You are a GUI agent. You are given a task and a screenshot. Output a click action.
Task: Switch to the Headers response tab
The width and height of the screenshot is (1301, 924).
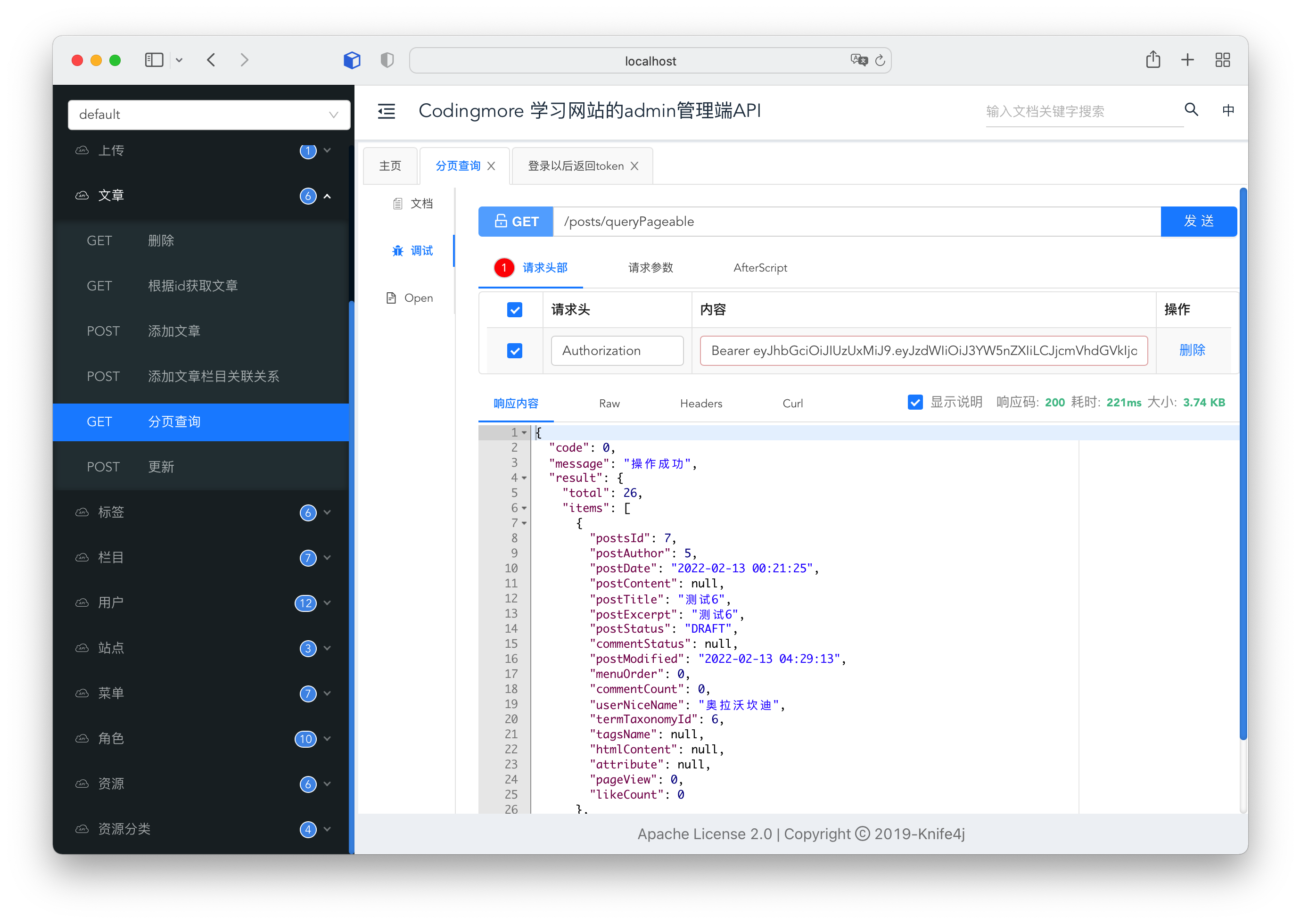[x=701, y=404]
